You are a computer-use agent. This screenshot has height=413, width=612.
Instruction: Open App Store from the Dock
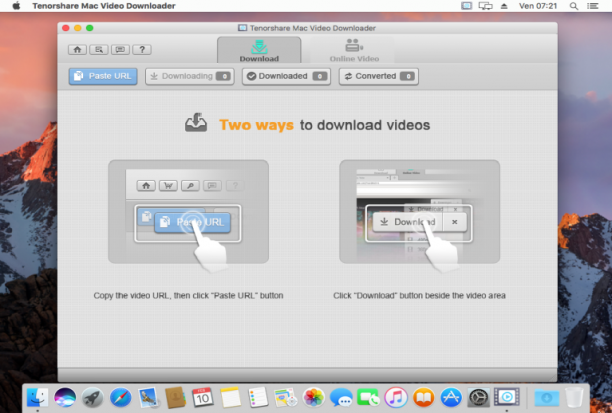(451, 398)
